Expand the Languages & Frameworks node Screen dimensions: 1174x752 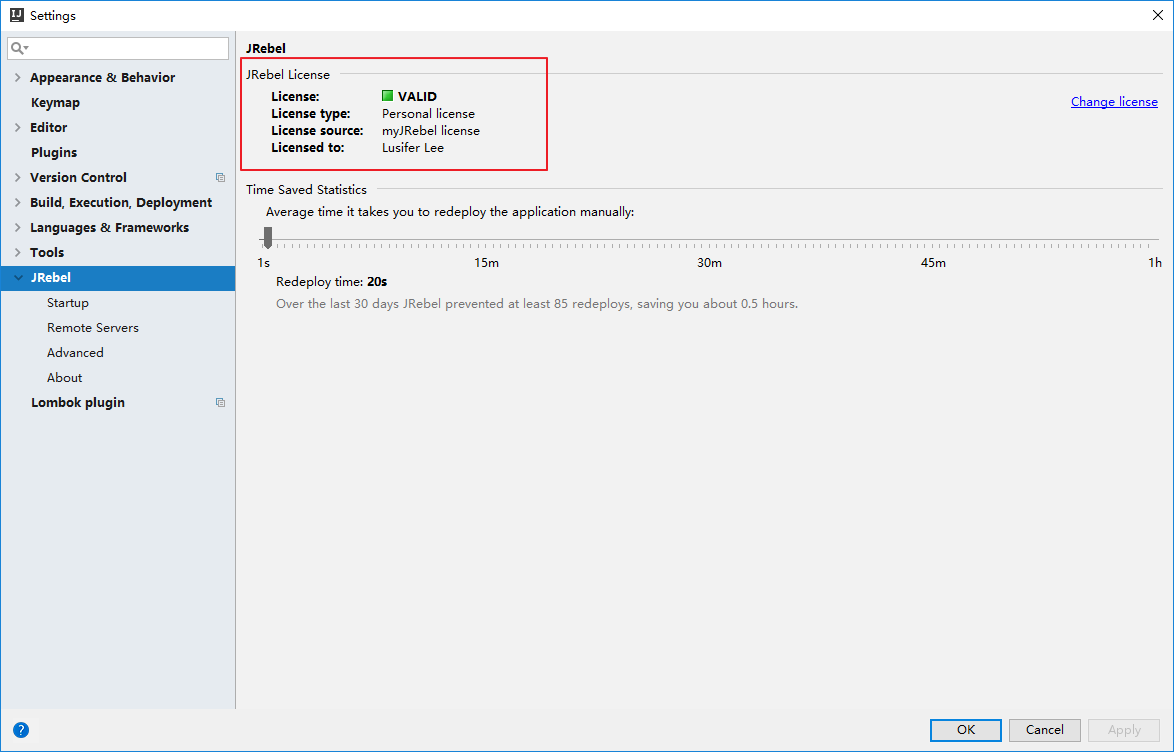(x=17, y=228)
